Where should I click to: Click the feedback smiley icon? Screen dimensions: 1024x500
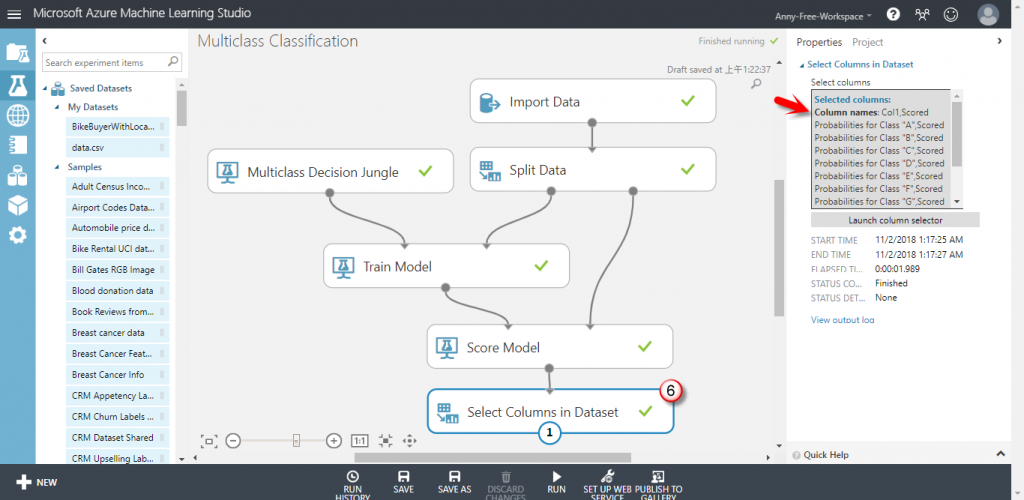point(951,14)
